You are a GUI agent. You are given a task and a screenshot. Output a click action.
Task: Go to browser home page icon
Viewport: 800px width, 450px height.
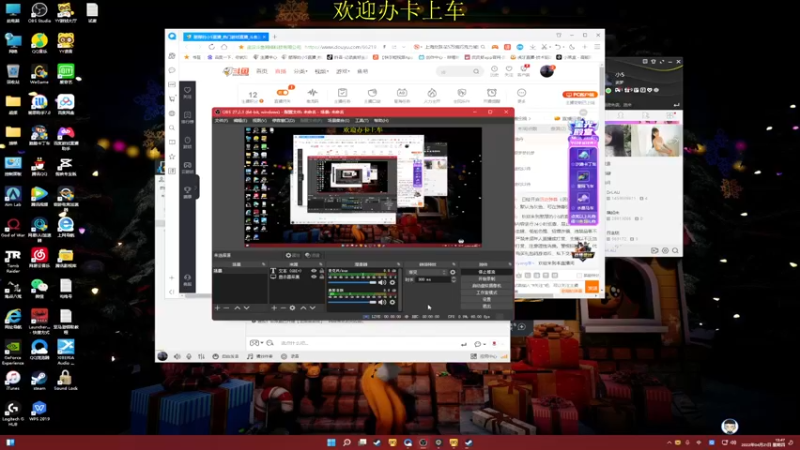[224, 47]
